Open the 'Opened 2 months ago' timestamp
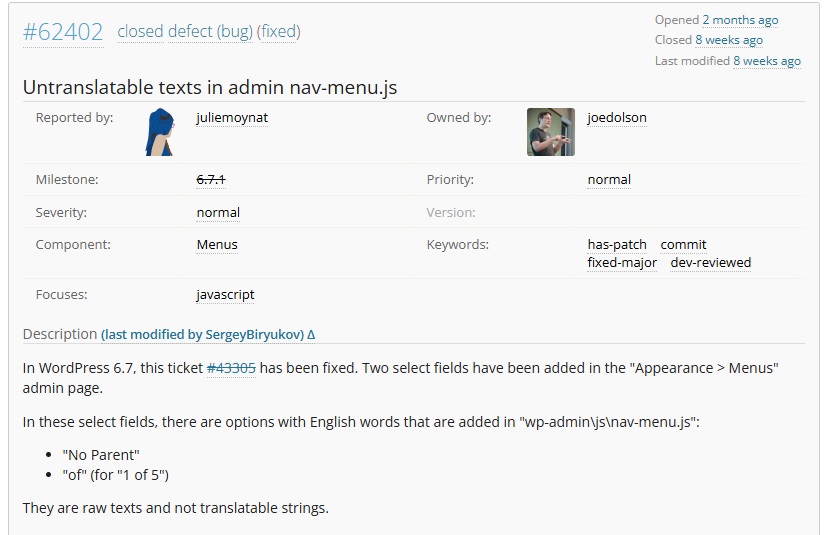827x535 pixels. tap(740, 20)
